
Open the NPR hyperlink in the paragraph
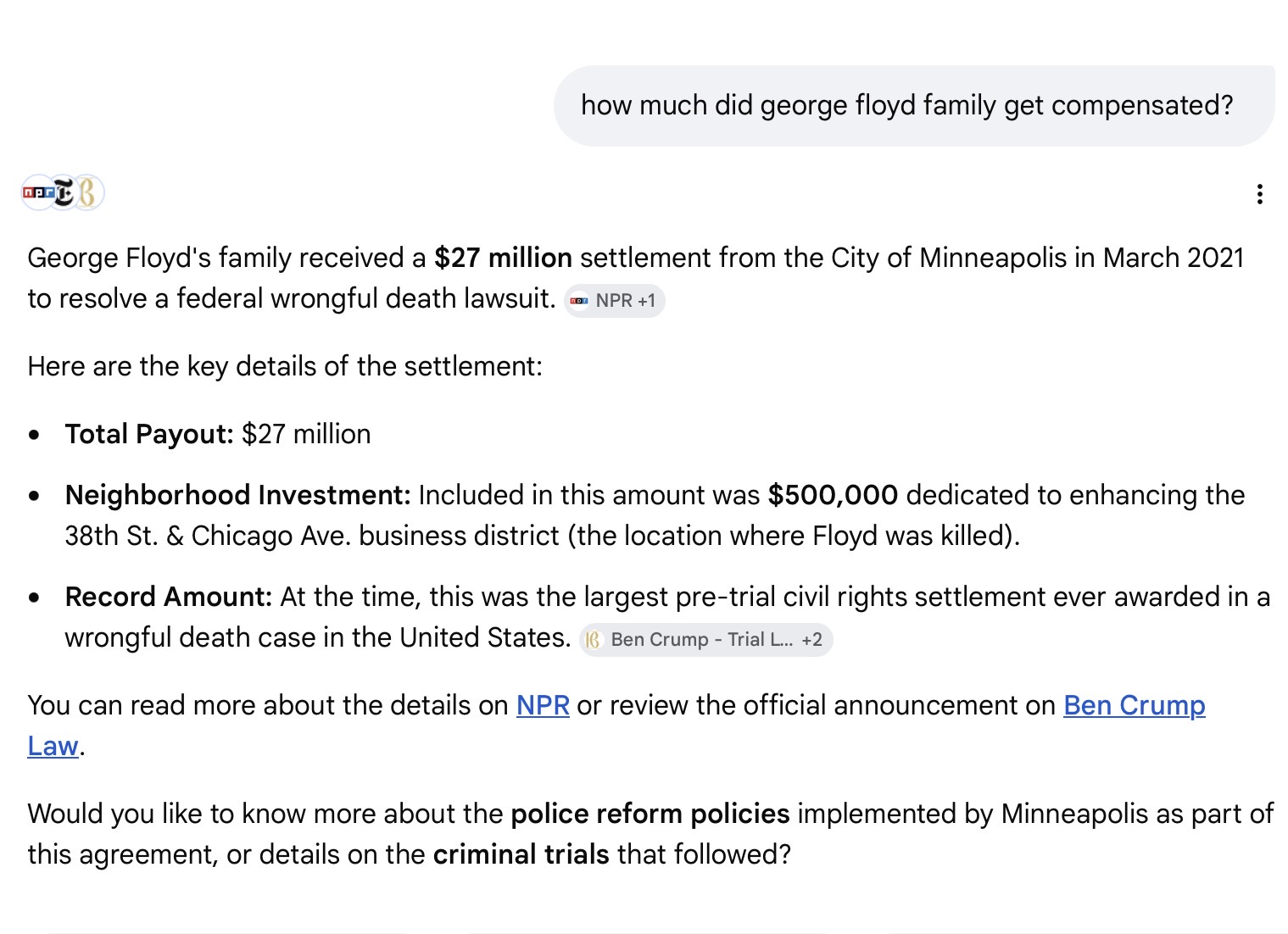click(543, 705)
